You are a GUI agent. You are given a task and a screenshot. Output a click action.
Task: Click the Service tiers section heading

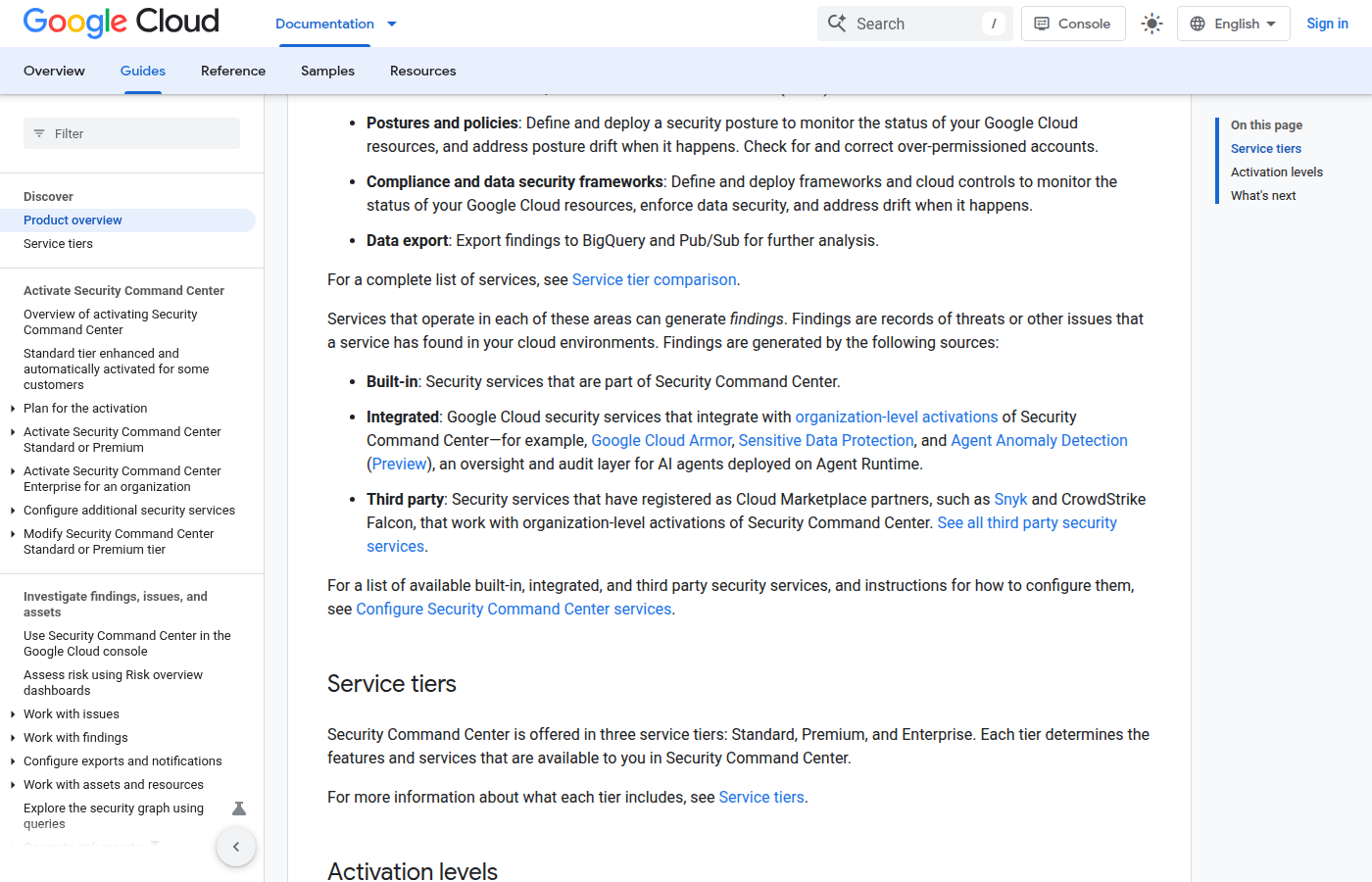coord(392,683)
